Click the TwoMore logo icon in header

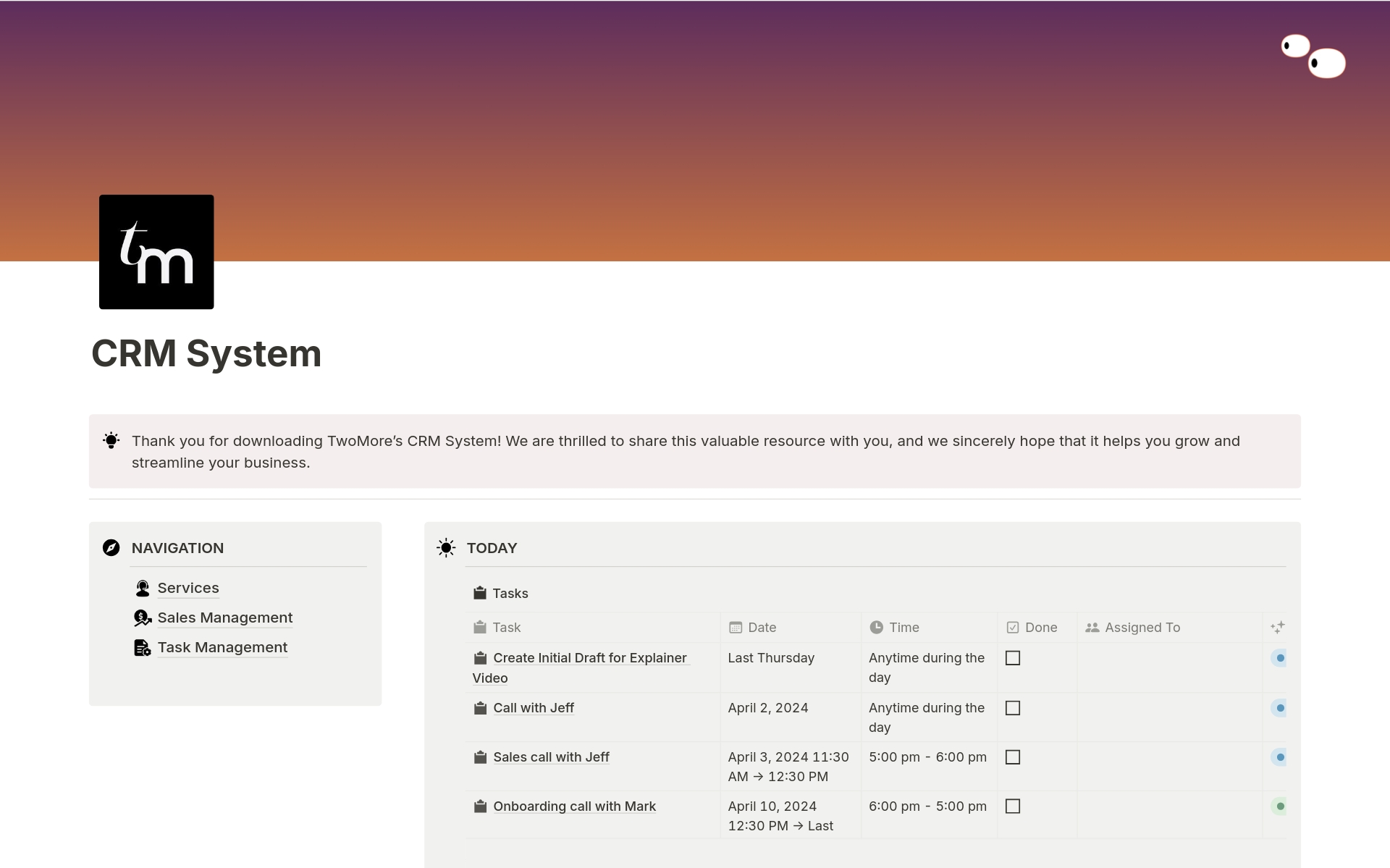click(155, 251)
